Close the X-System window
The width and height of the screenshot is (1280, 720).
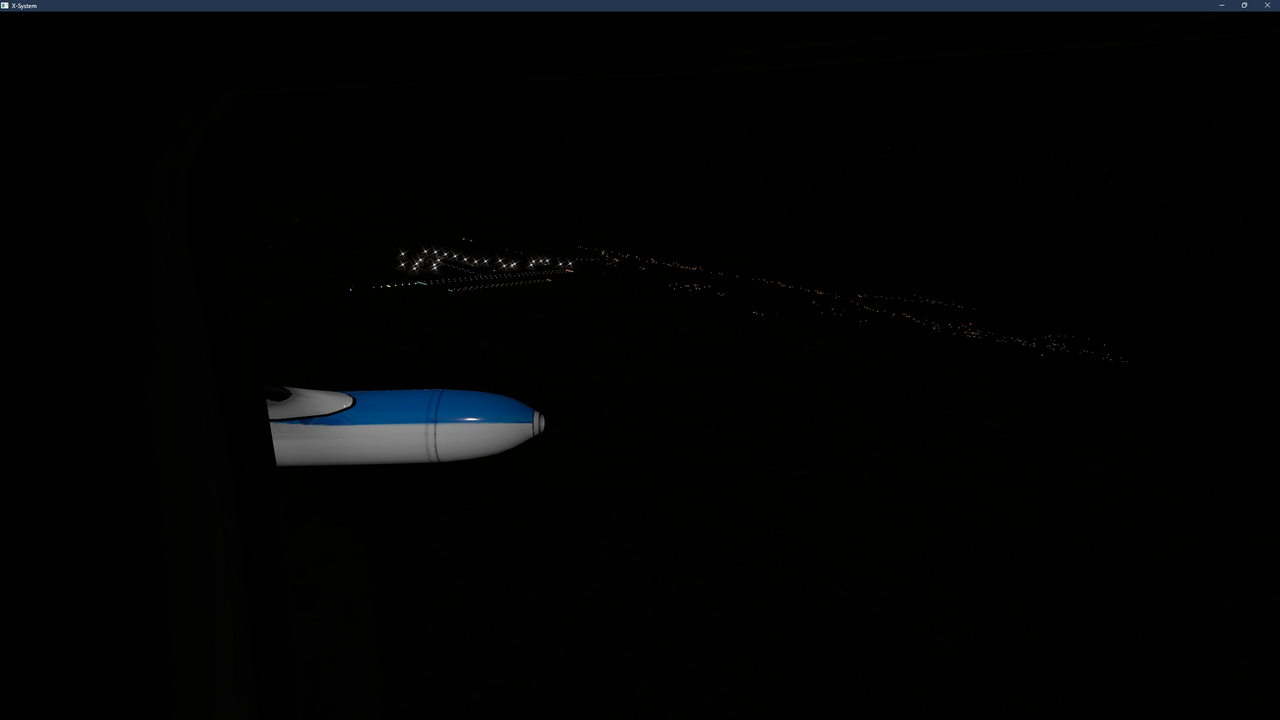[x=1267, y=5]
